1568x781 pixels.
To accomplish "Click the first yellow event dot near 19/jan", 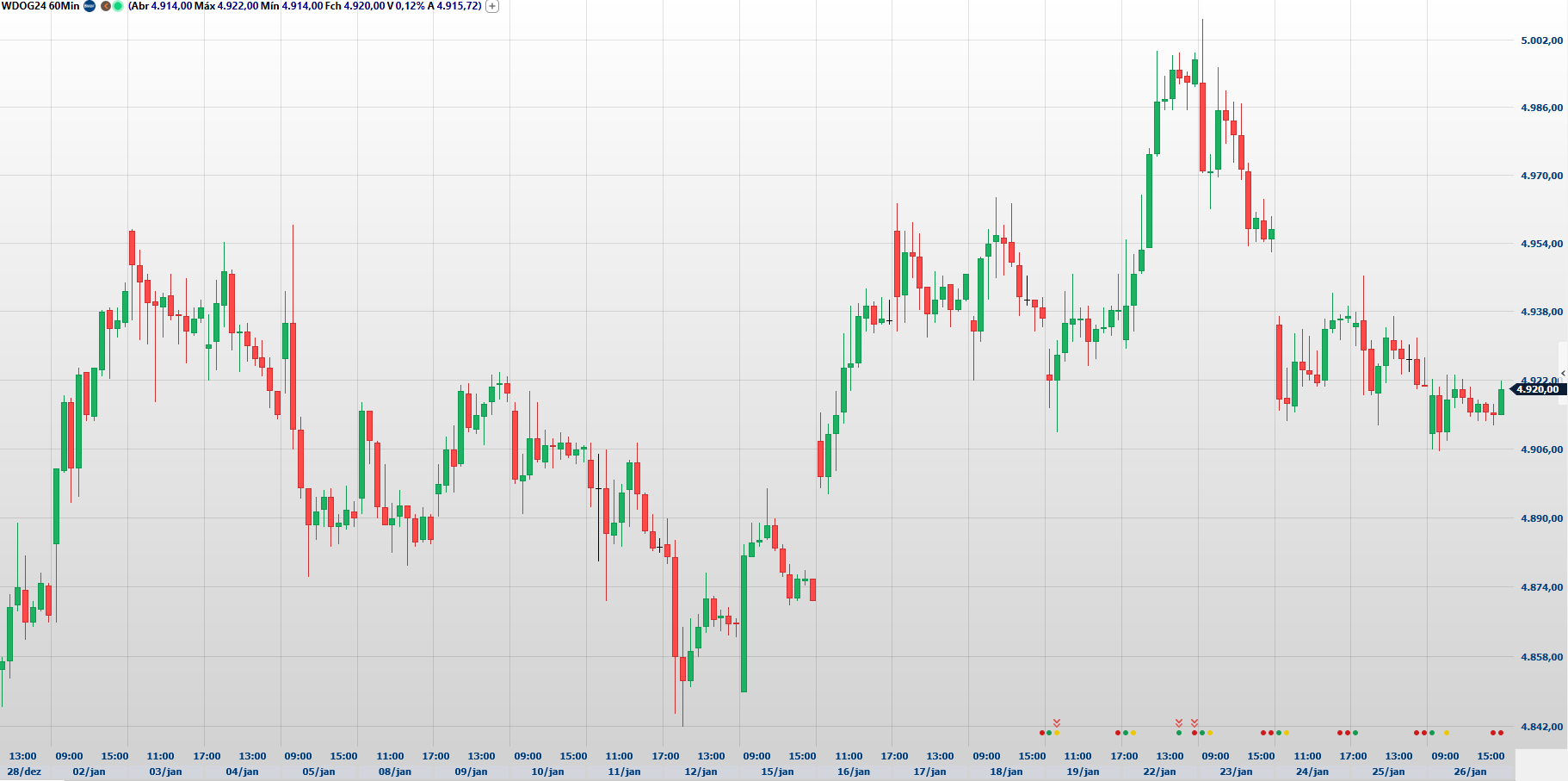I will [1057, 733].
